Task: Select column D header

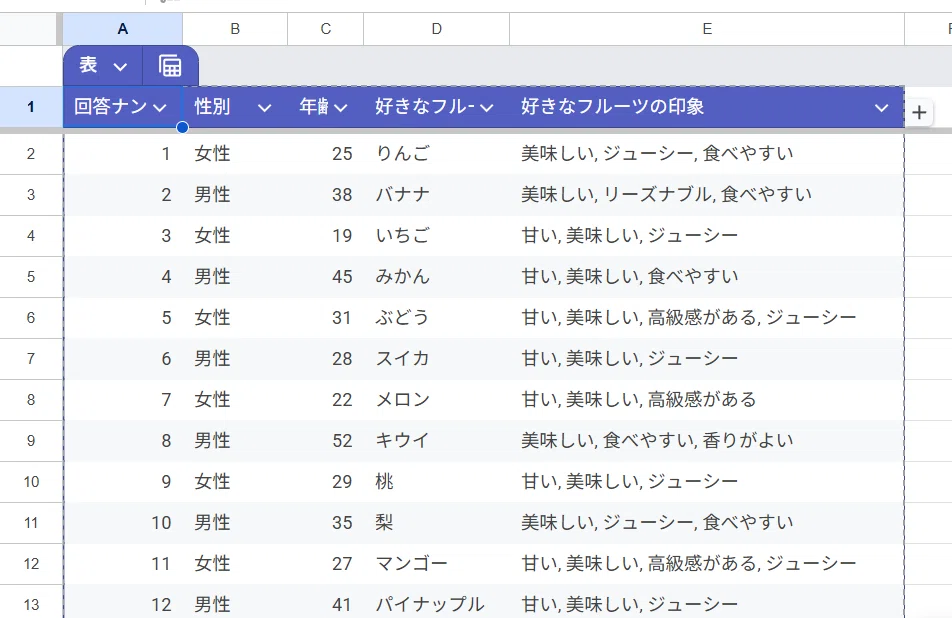Action: pos(437,29)
